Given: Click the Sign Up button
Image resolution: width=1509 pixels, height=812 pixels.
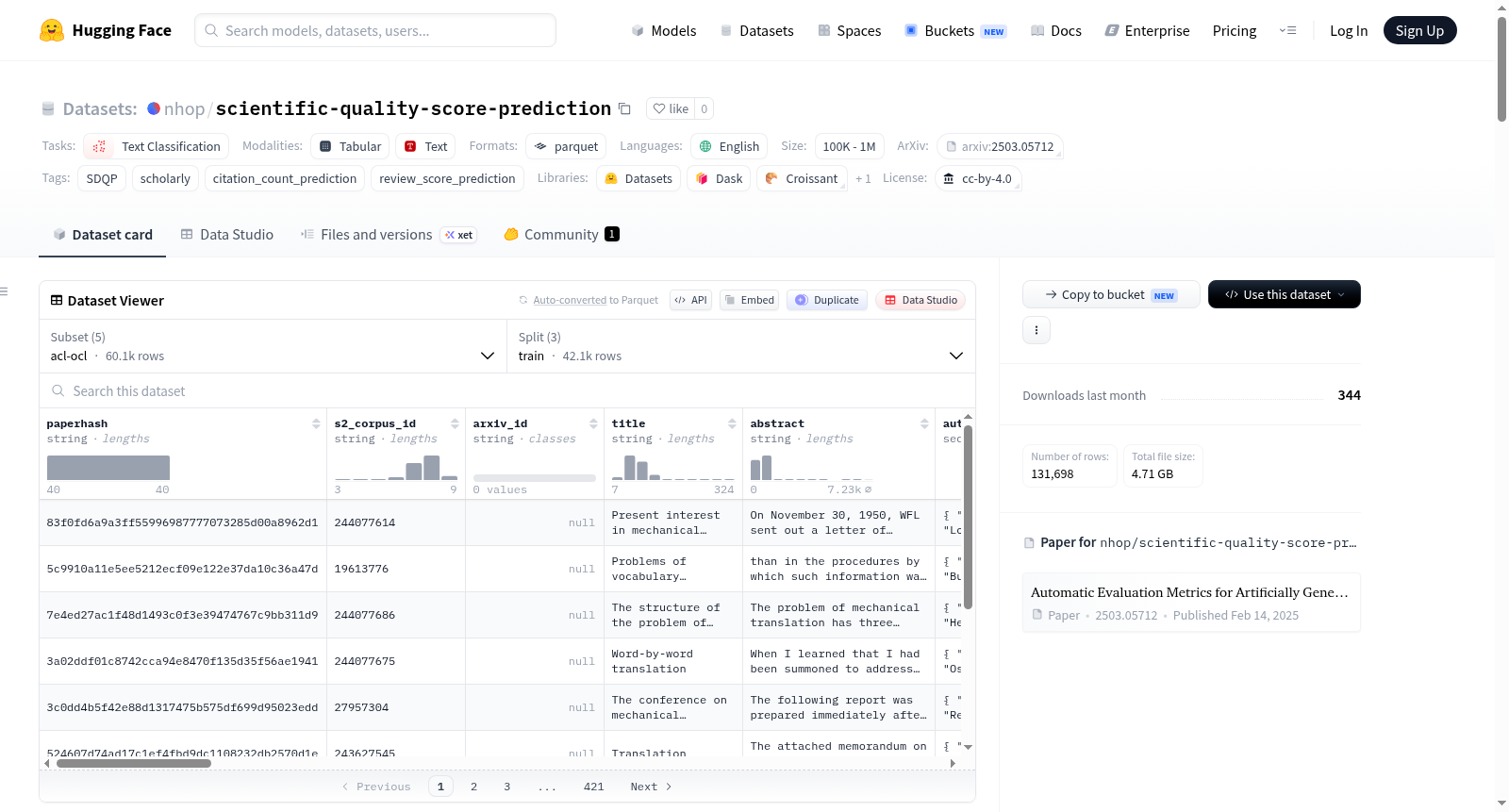Looking at the screenshot, I should (1419, 30).
